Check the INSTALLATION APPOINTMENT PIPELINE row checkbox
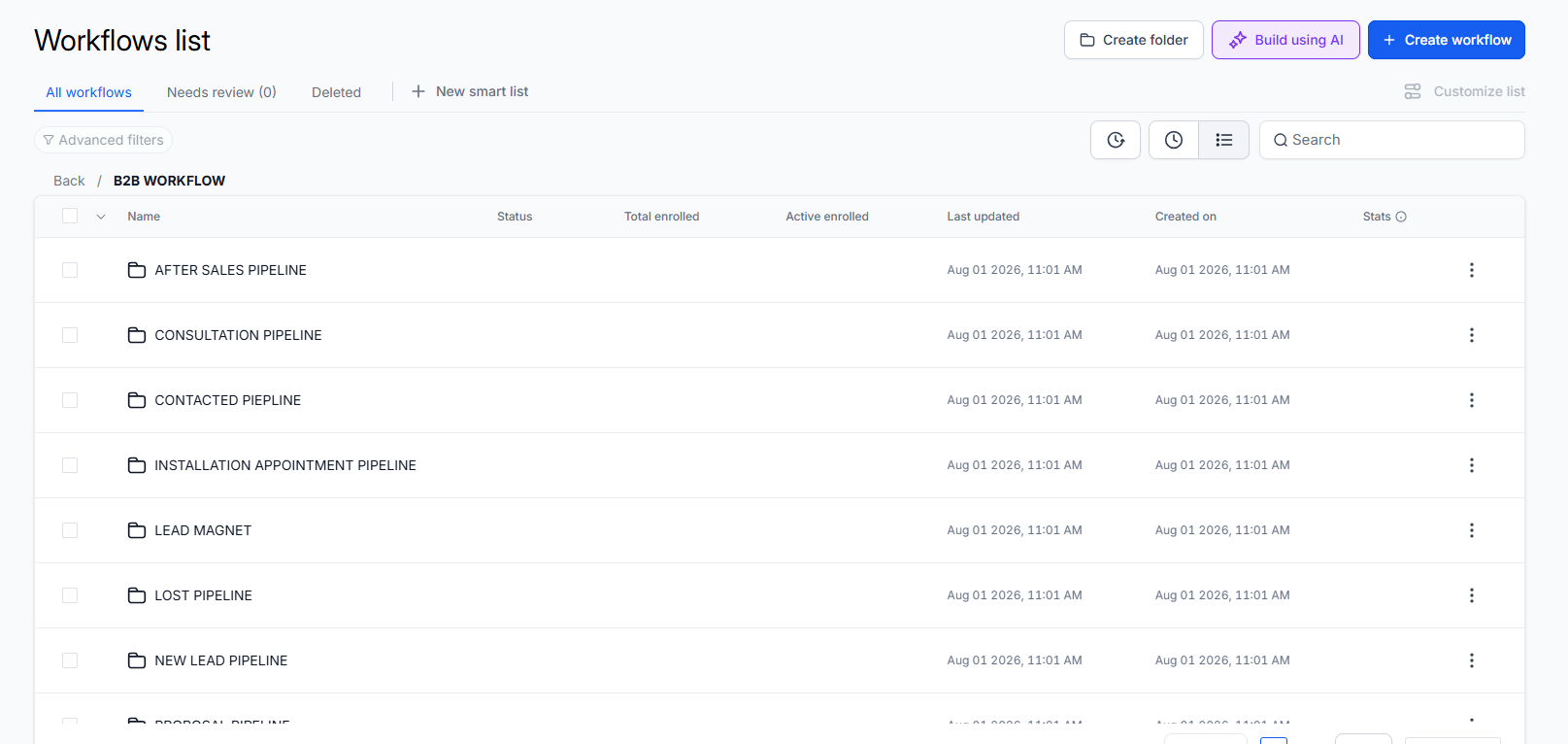1568x744 pixels. 70,465
